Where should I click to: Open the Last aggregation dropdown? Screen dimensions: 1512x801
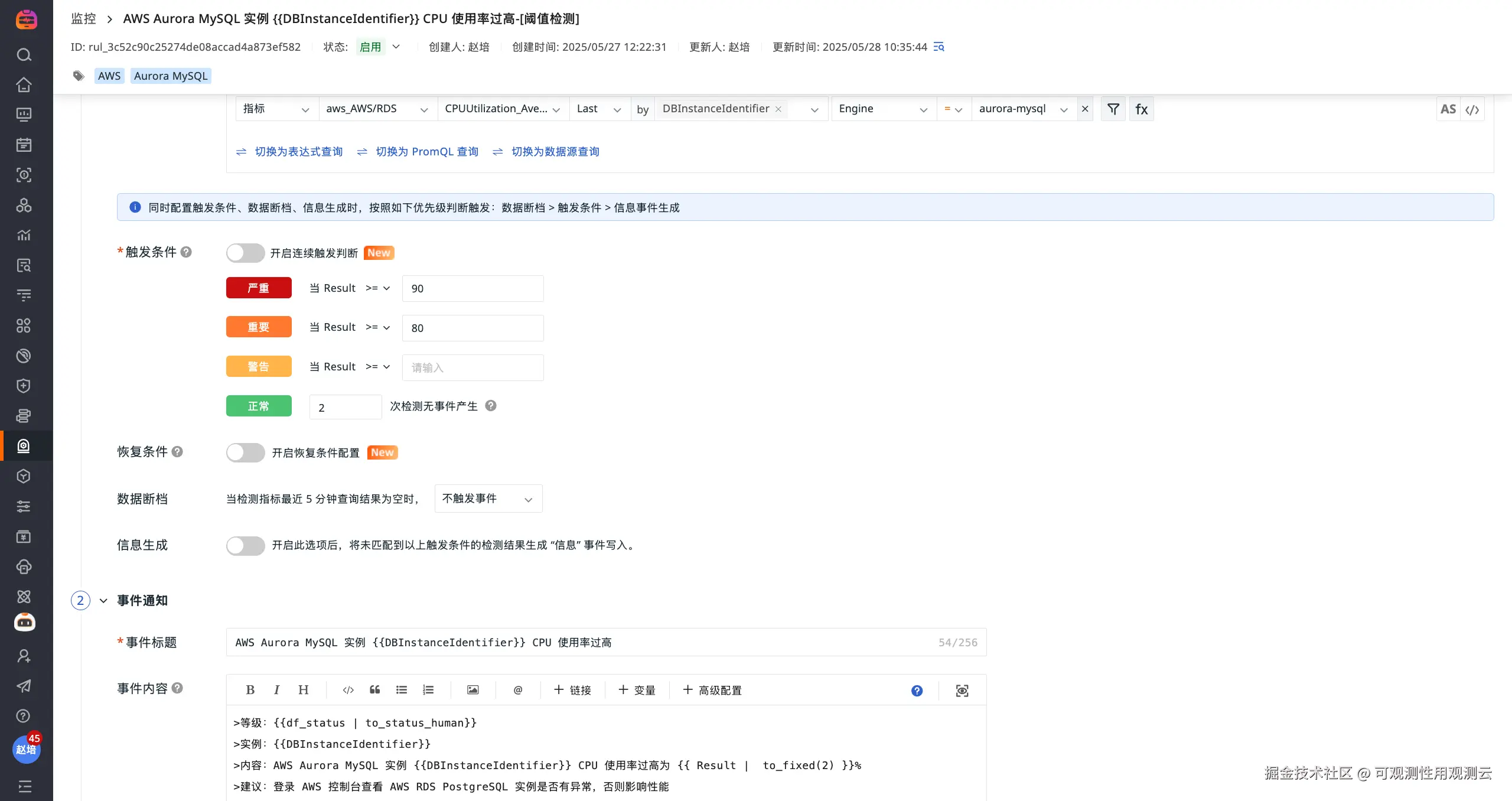coord(599,109)
